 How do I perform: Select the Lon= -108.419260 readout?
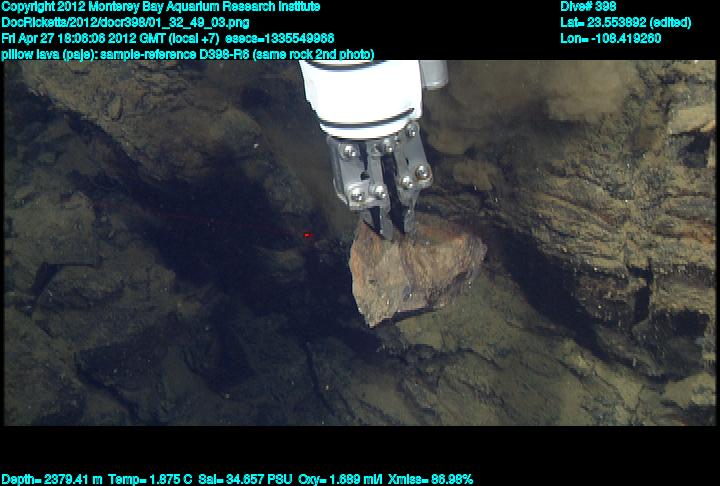pyautogui.click(x=611, y=38)
